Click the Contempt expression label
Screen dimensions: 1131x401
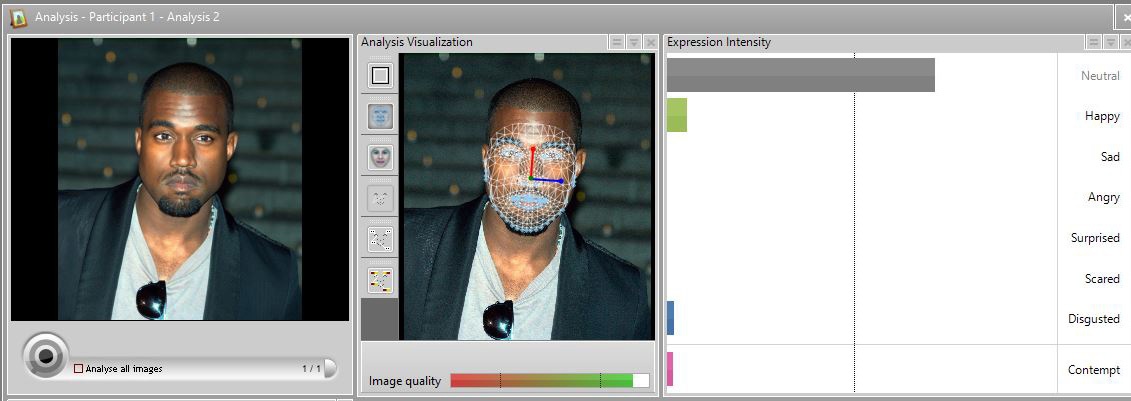[1093, 370]
